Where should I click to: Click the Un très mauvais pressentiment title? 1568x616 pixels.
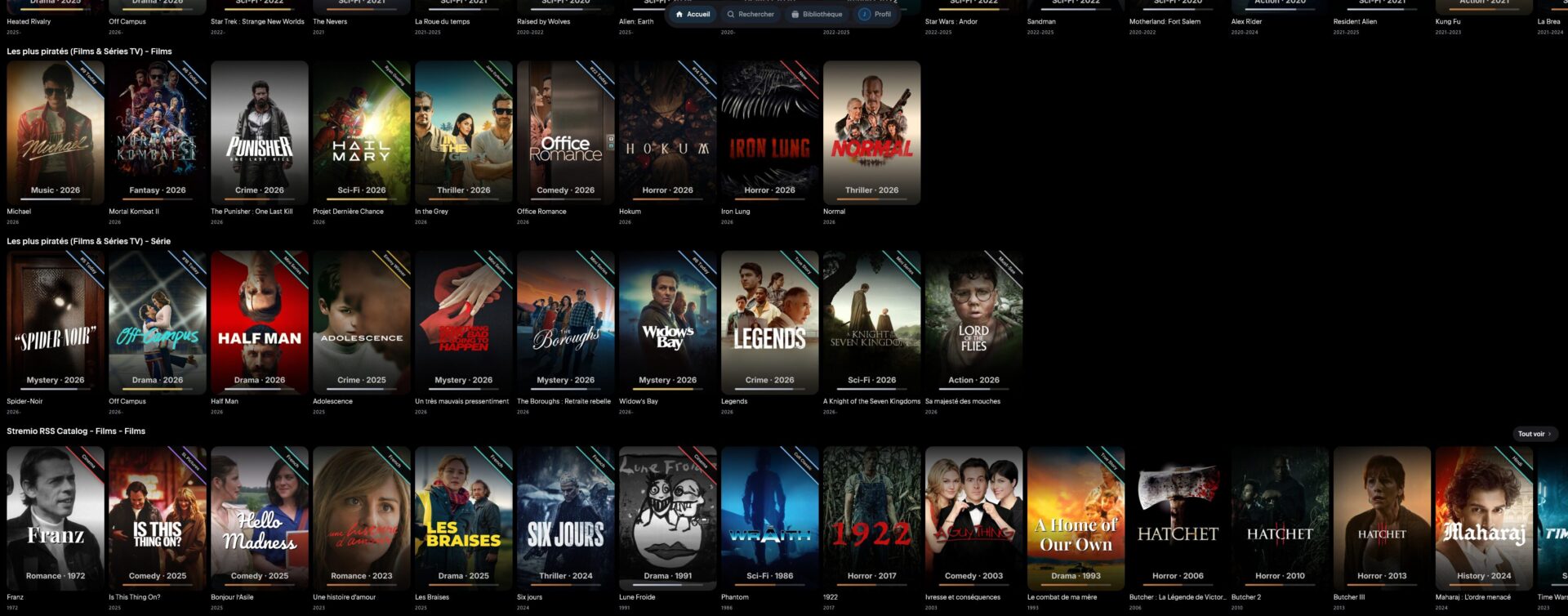point(461,401)
